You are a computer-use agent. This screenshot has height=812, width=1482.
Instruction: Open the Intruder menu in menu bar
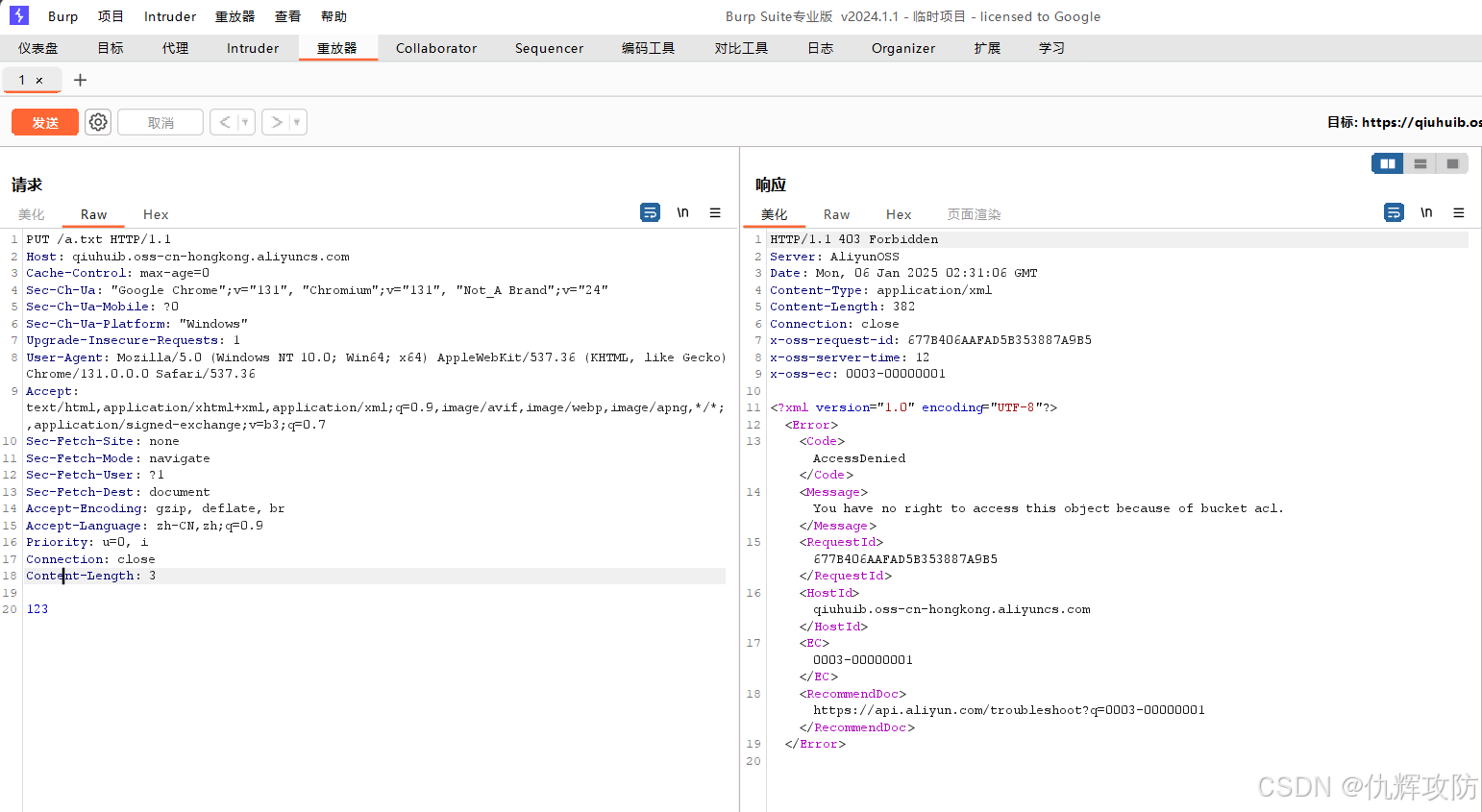[170, 16]
